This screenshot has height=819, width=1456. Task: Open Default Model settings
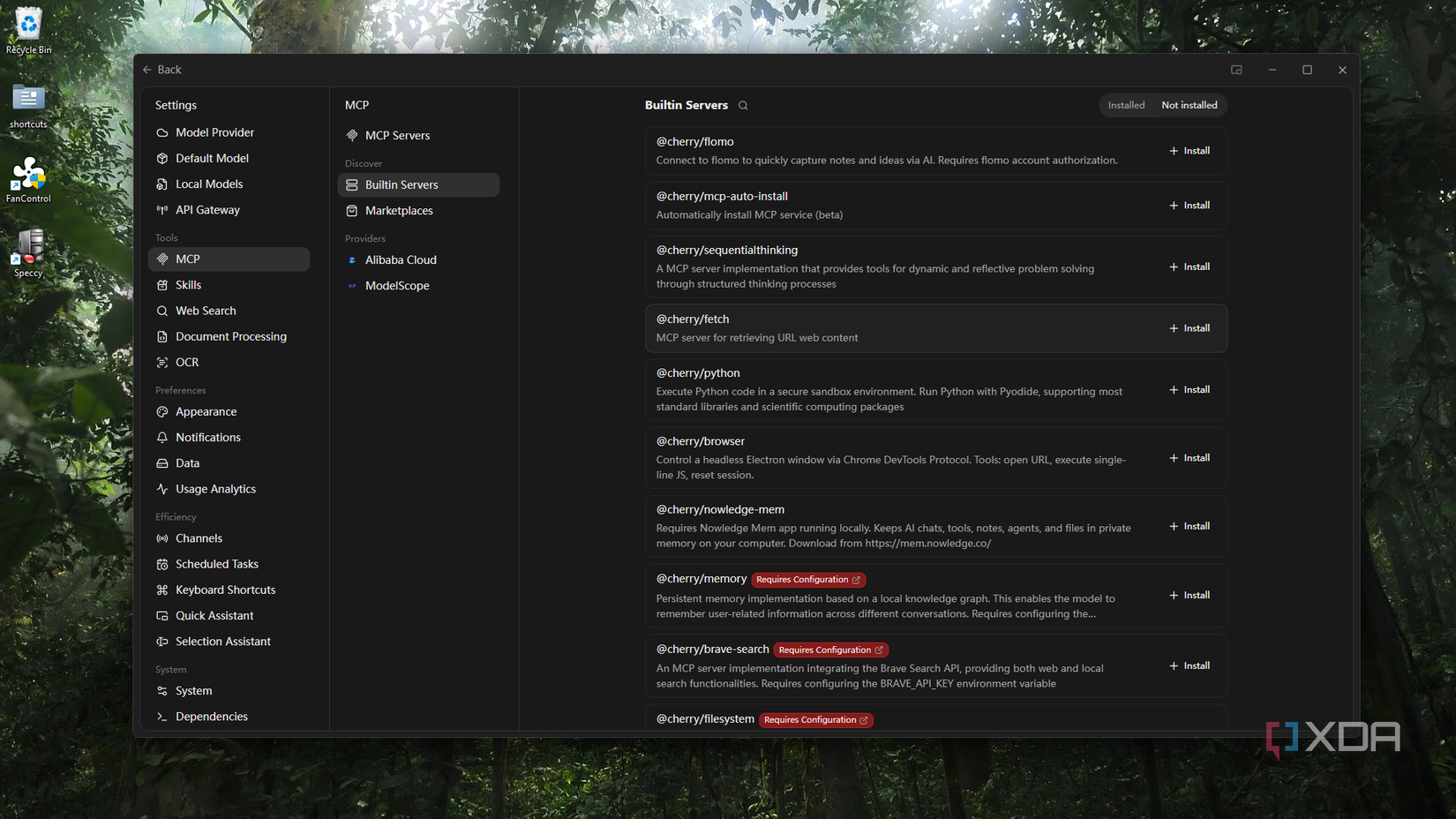tap(229, 158)
